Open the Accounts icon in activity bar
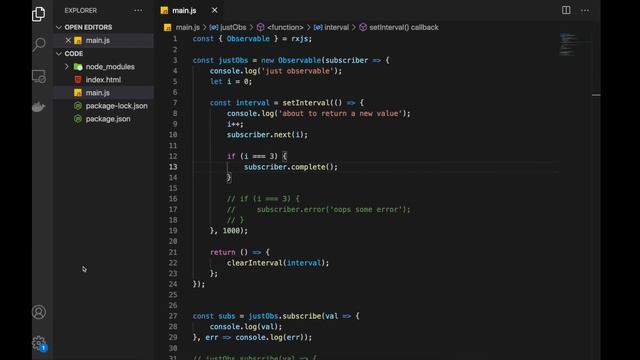Viewport: 640px width, 360px height. (x=39, y=312)
